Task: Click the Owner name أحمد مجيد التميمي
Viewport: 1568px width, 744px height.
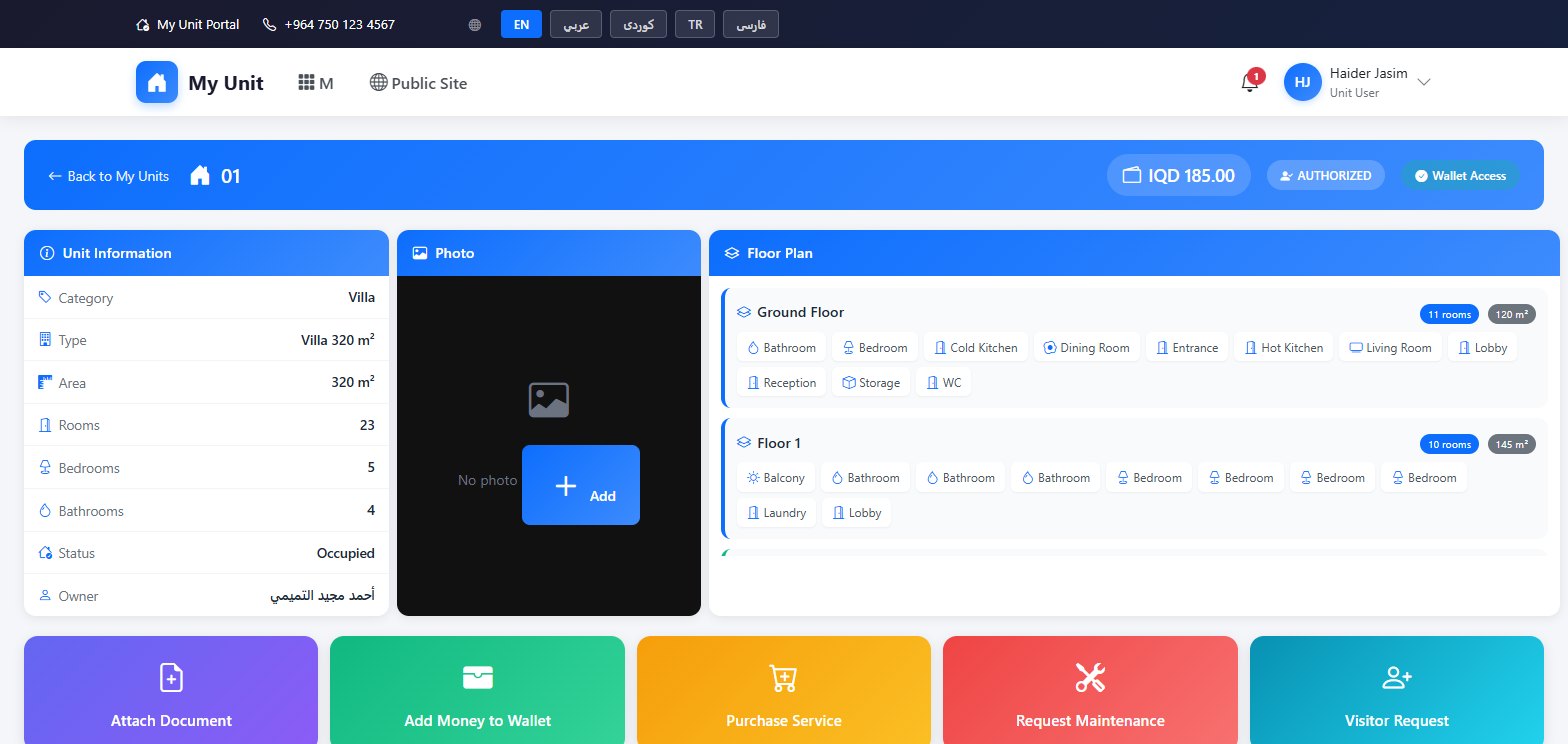Action: point(322,596)
